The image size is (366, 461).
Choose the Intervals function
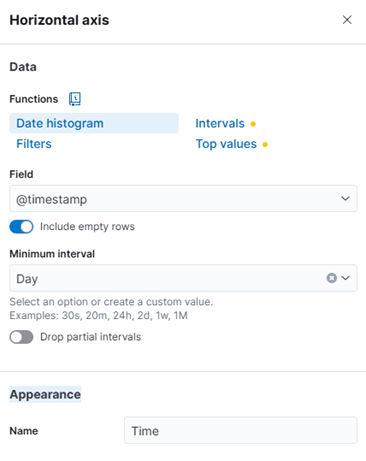(x=220, y=123)
